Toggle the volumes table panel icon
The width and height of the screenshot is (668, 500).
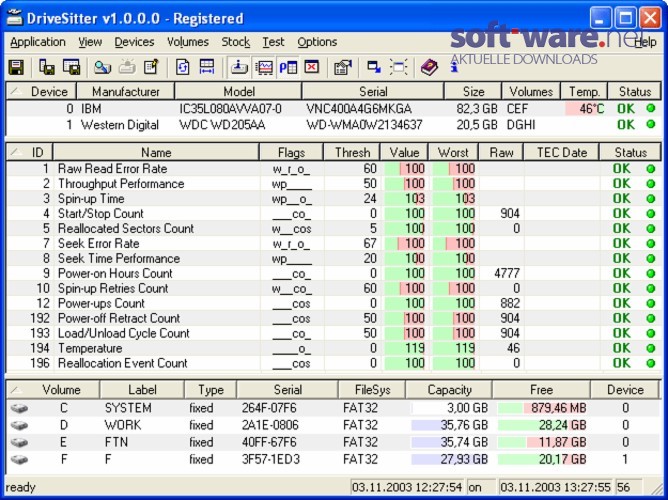(x=288, y=67)
